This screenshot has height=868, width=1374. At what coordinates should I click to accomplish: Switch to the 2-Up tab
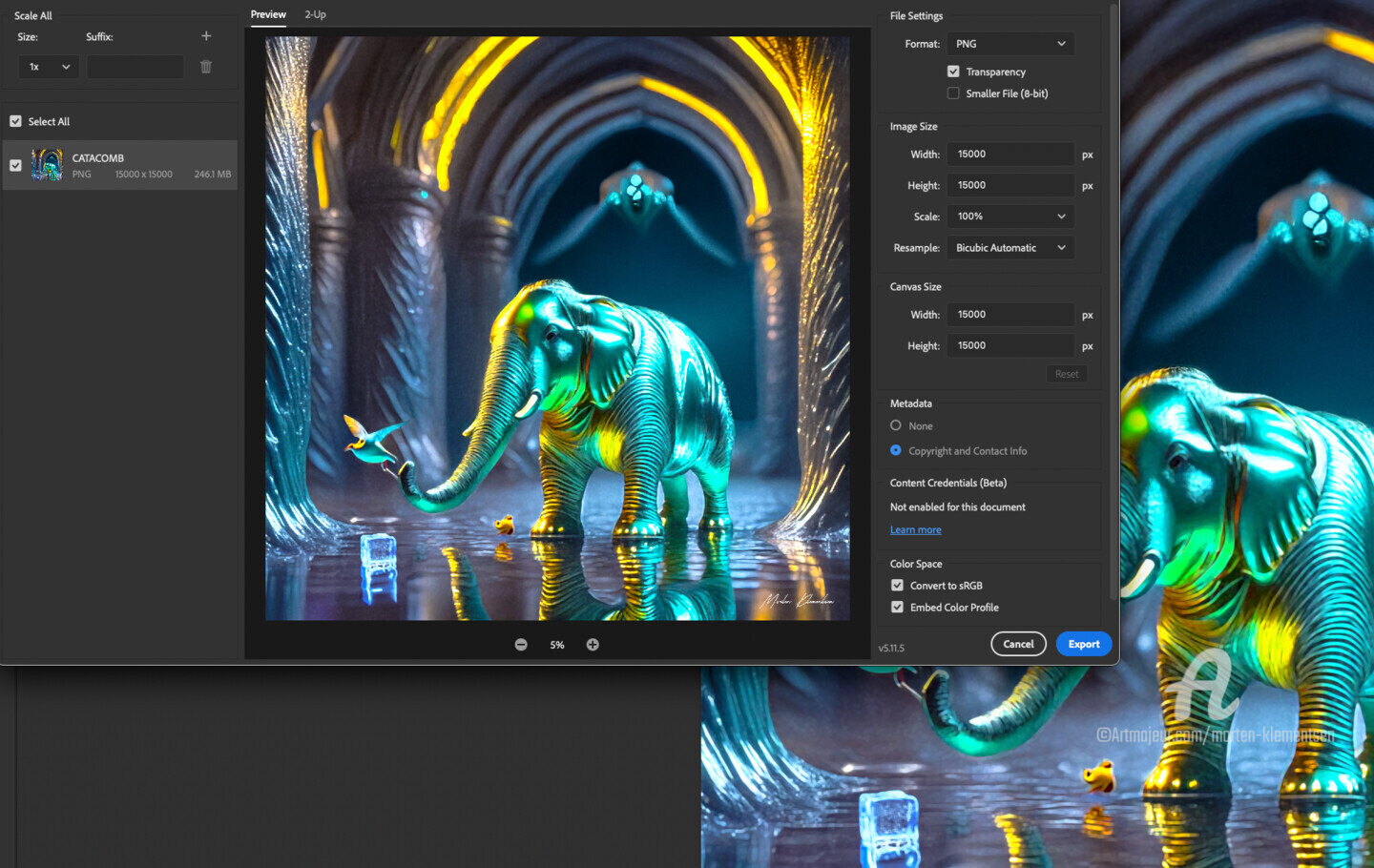coord(315,14)
